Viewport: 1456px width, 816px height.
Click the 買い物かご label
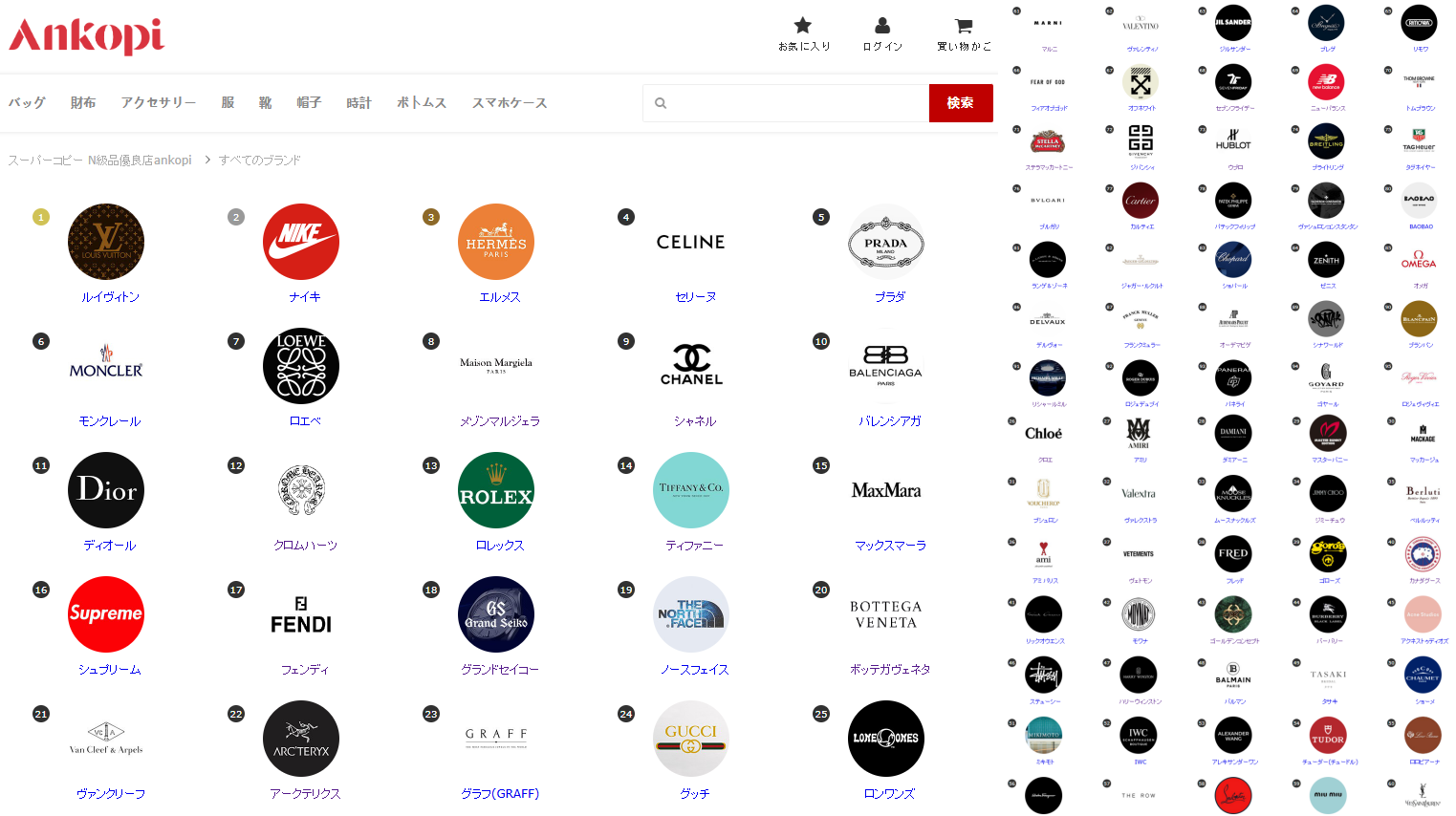pyautogui.click(x=964, y=47)
